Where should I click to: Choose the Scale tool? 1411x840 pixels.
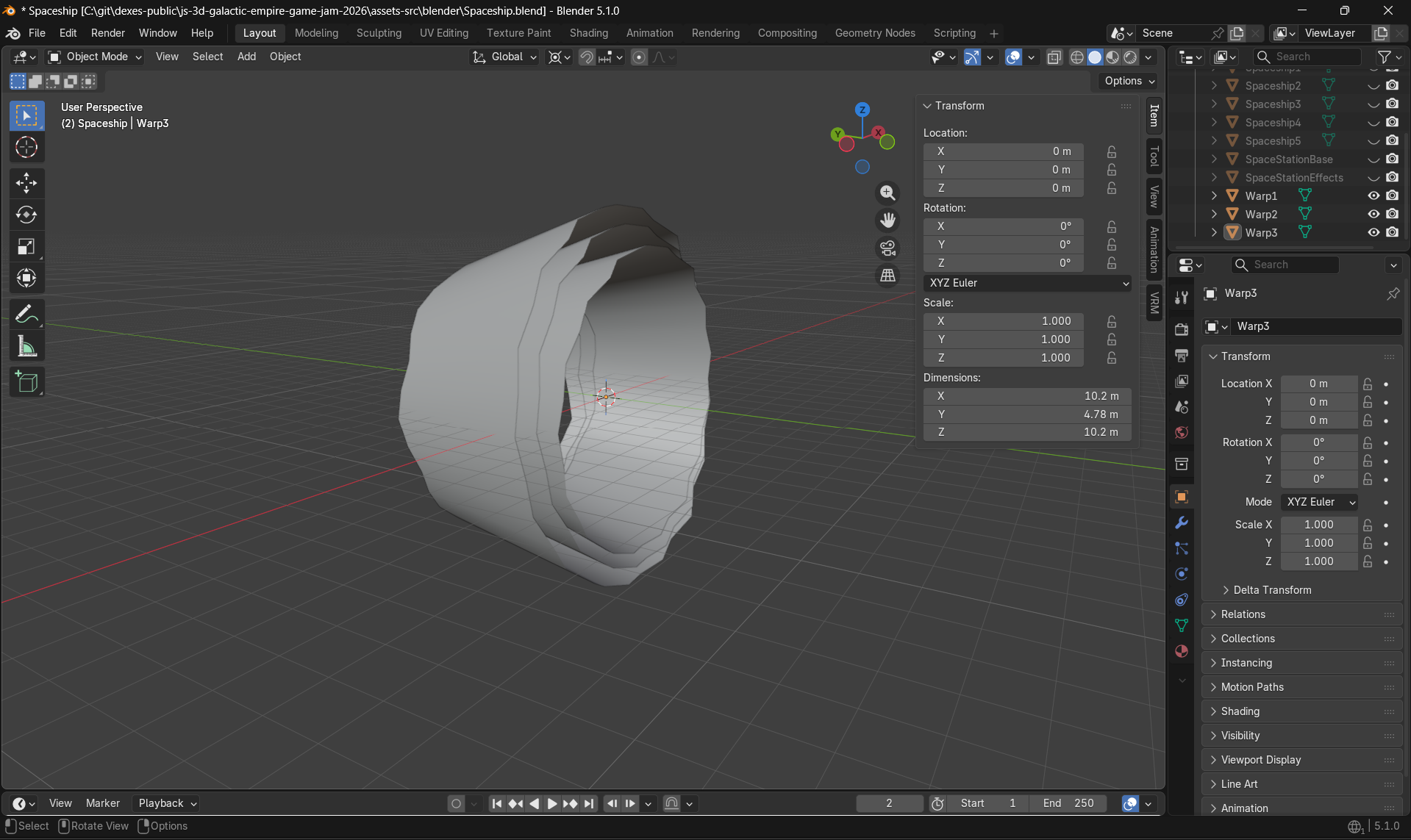pyautogui.click(x=26, y=246)
